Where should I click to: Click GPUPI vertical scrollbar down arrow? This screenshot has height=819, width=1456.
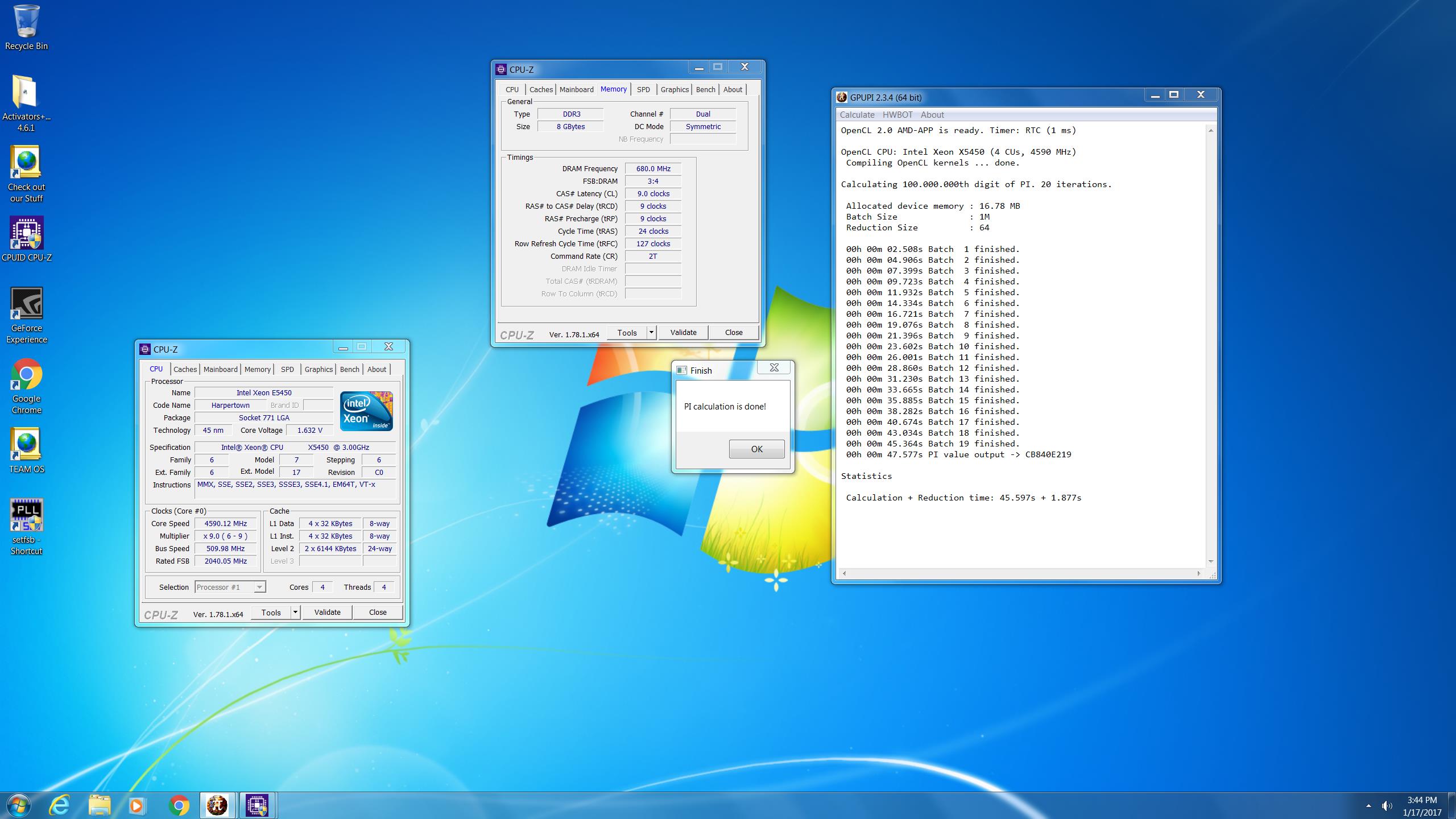[1210, 561]
